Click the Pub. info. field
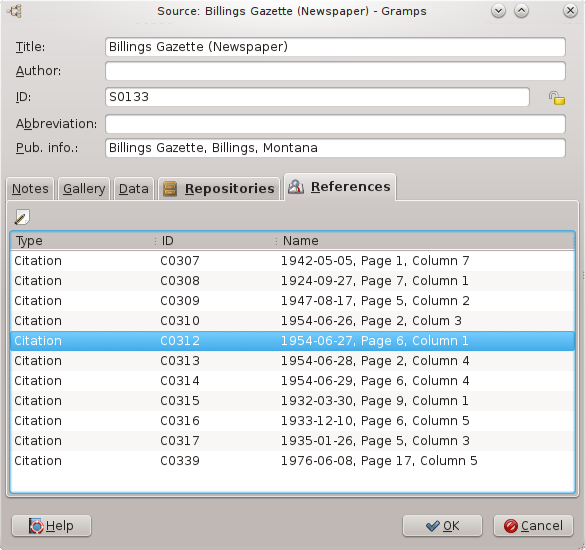585x550 pixels. tap(335, 148)
